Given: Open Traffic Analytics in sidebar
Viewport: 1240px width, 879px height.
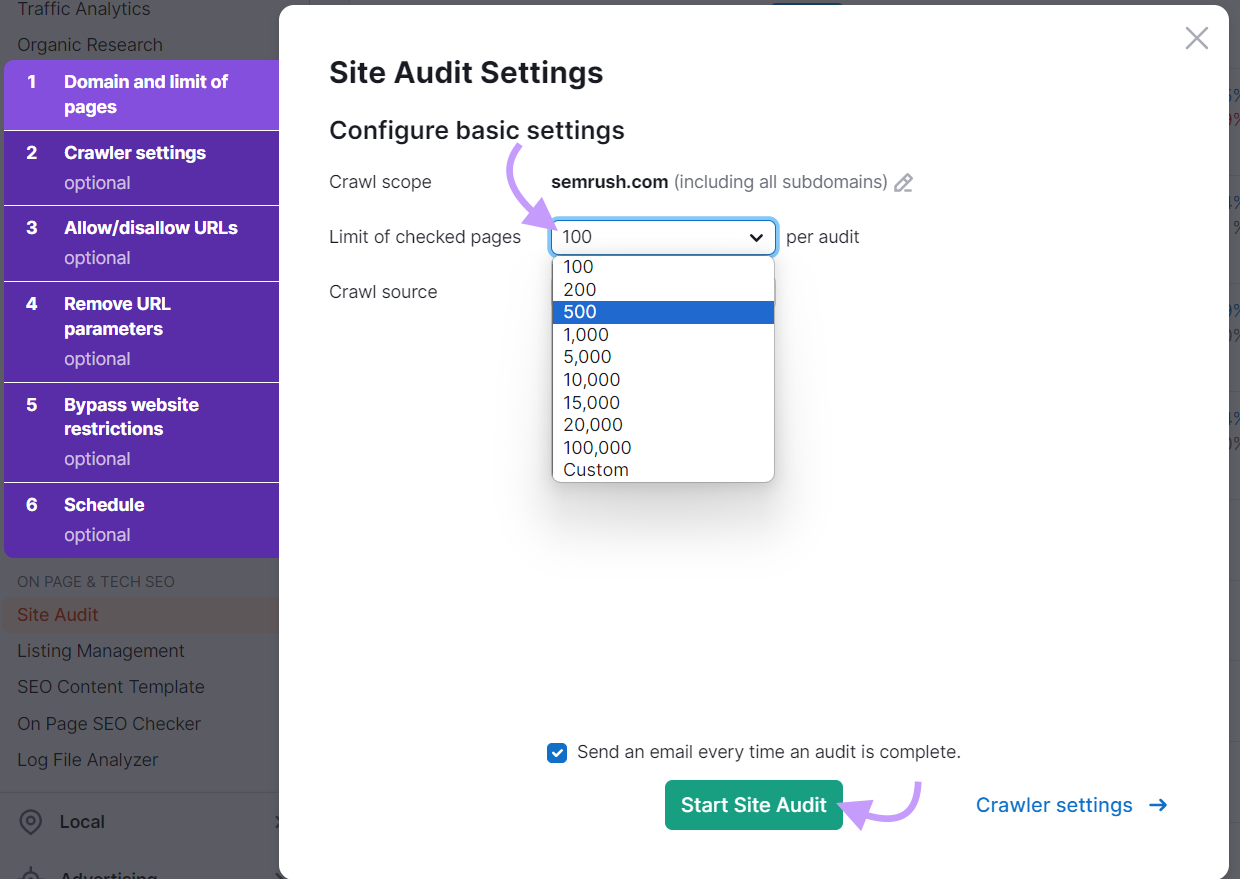Looking at the screenshot, I should tap(84, 9).
